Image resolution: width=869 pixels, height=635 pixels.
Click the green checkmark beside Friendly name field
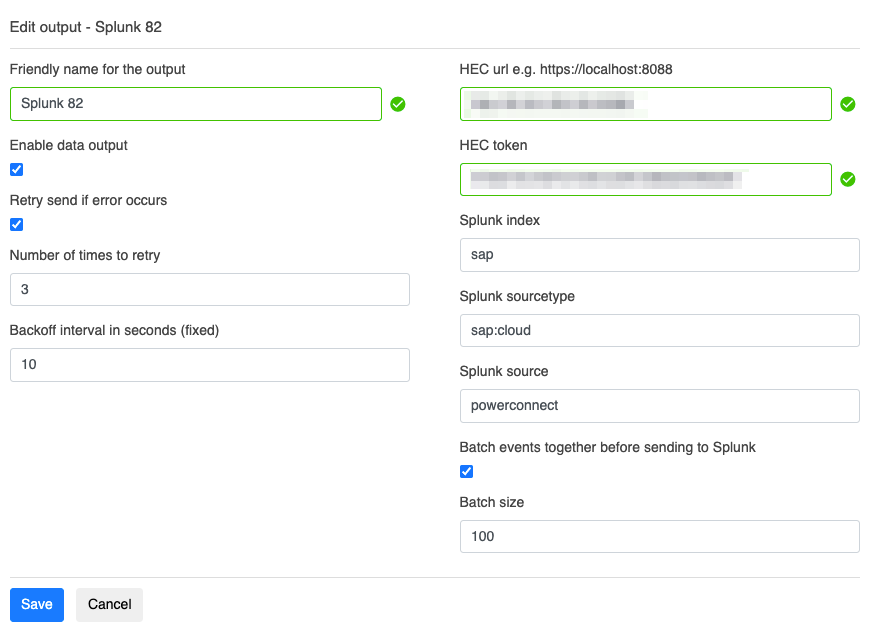tap(398, 104)
